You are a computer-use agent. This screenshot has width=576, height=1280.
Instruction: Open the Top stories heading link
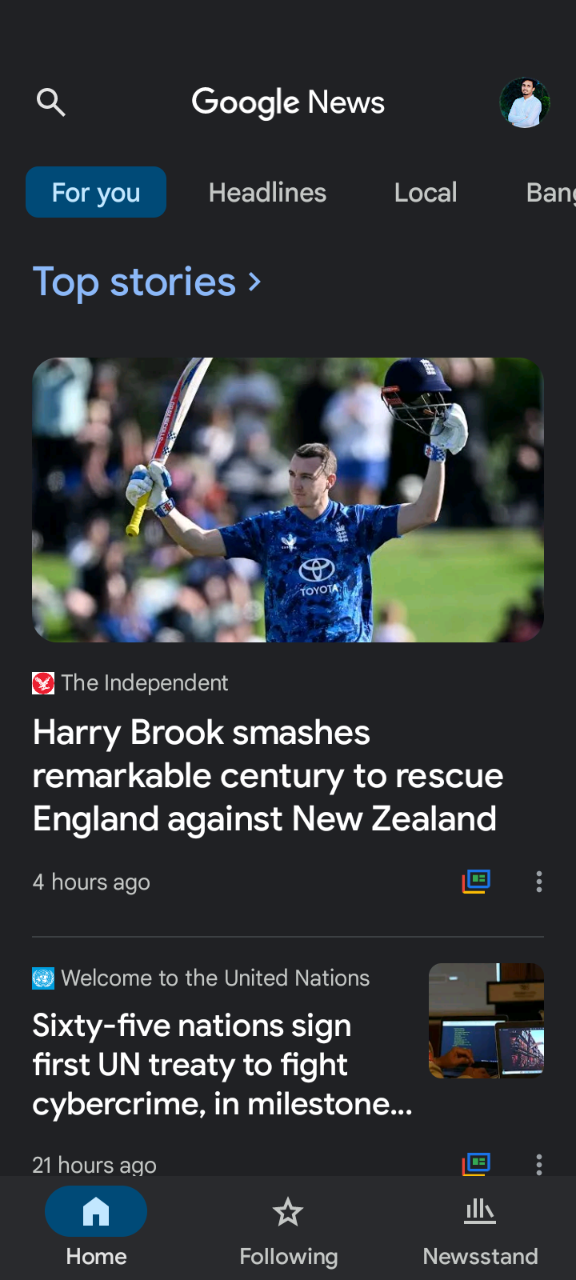(134, 282)
